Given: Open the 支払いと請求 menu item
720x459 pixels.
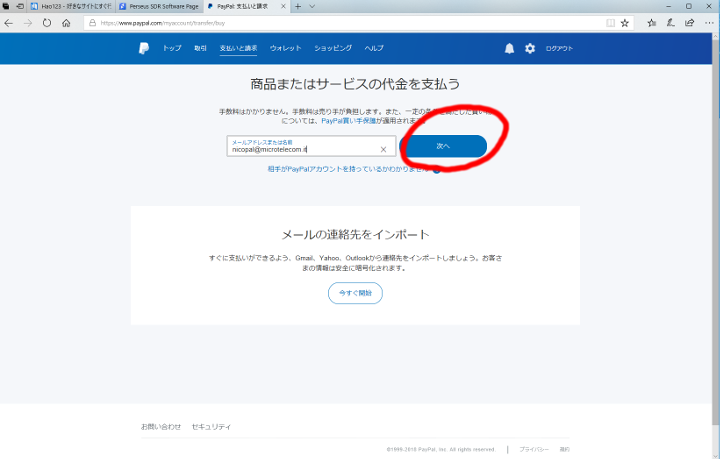Looking at the screenshot, I should click(238, 48).
